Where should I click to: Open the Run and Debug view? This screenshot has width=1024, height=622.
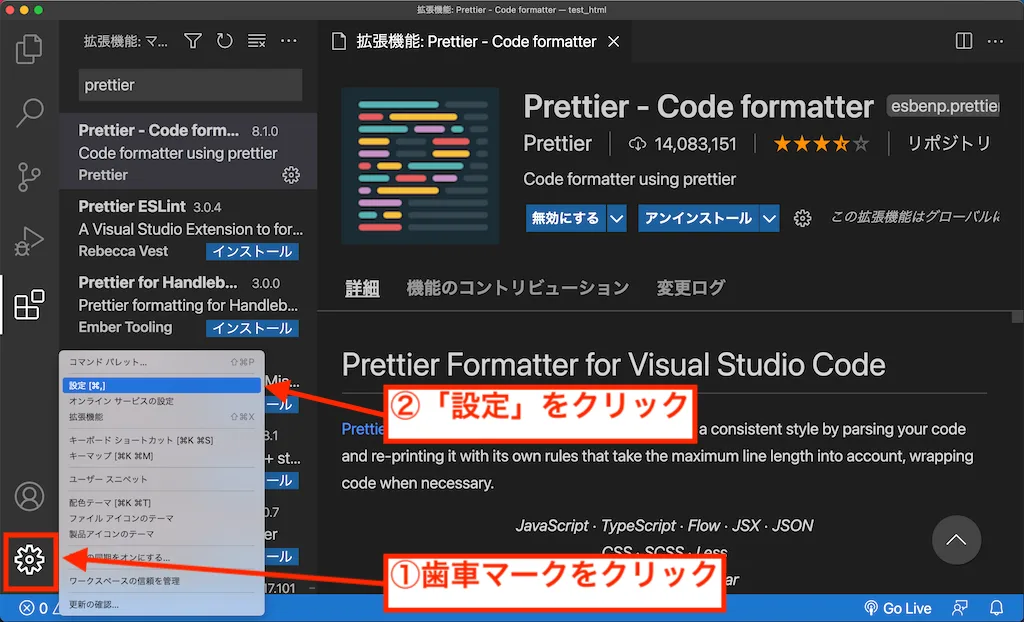tap(29, 240)
